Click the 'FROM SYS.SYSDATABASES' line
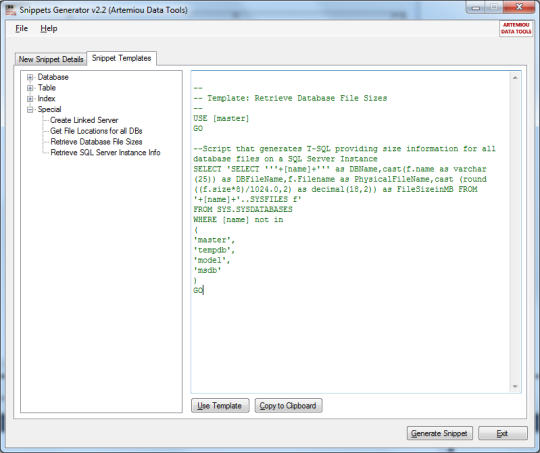 tap(243, 209)
